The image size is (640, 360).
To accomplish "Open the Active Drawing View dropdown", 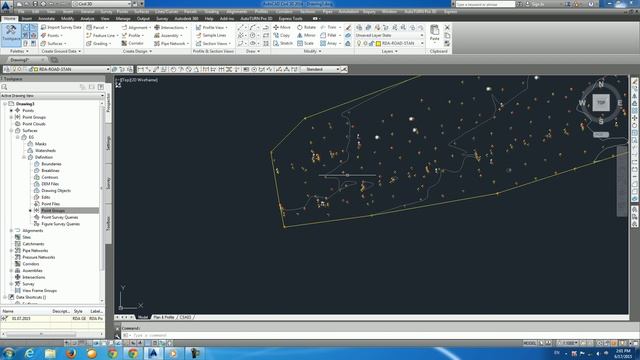I will click(52, 96).
